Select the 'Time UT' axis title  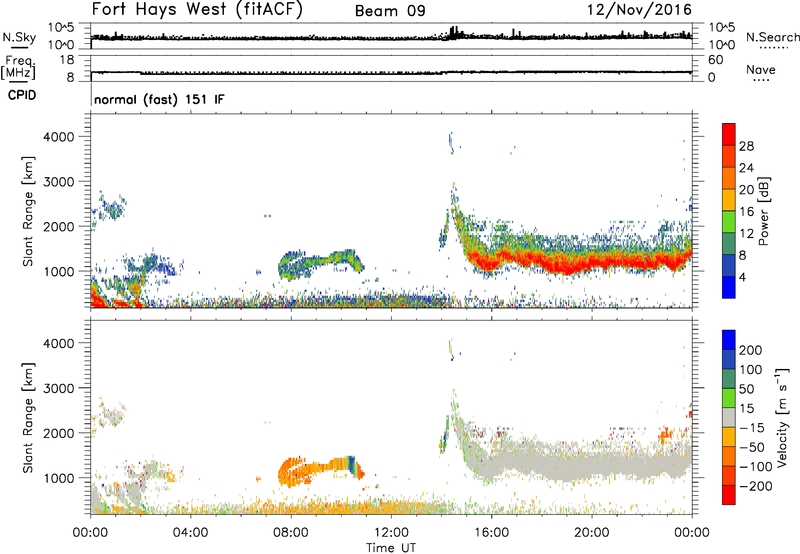[391, 547]
